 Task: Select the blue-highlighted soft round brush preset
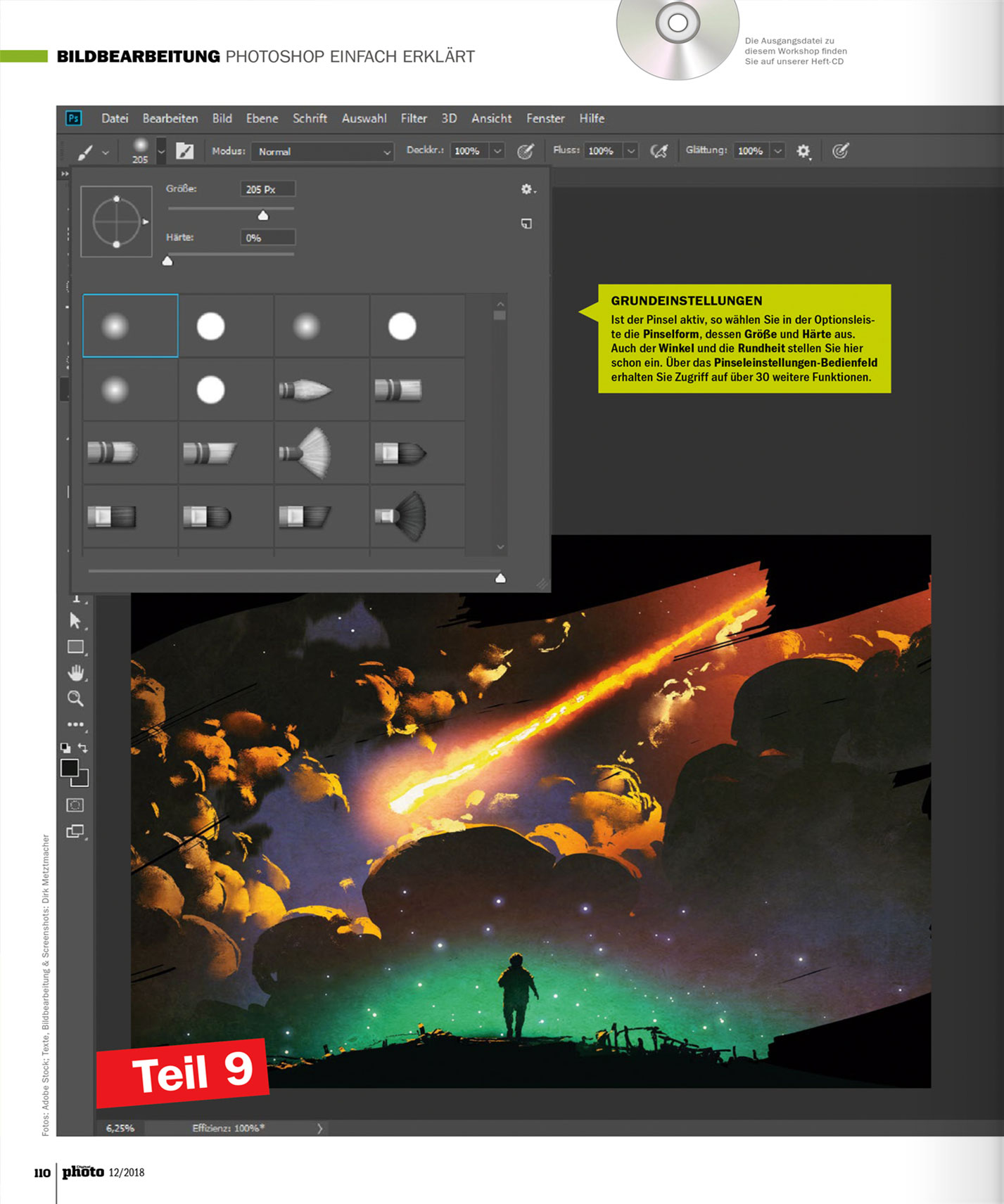point(130,326)
